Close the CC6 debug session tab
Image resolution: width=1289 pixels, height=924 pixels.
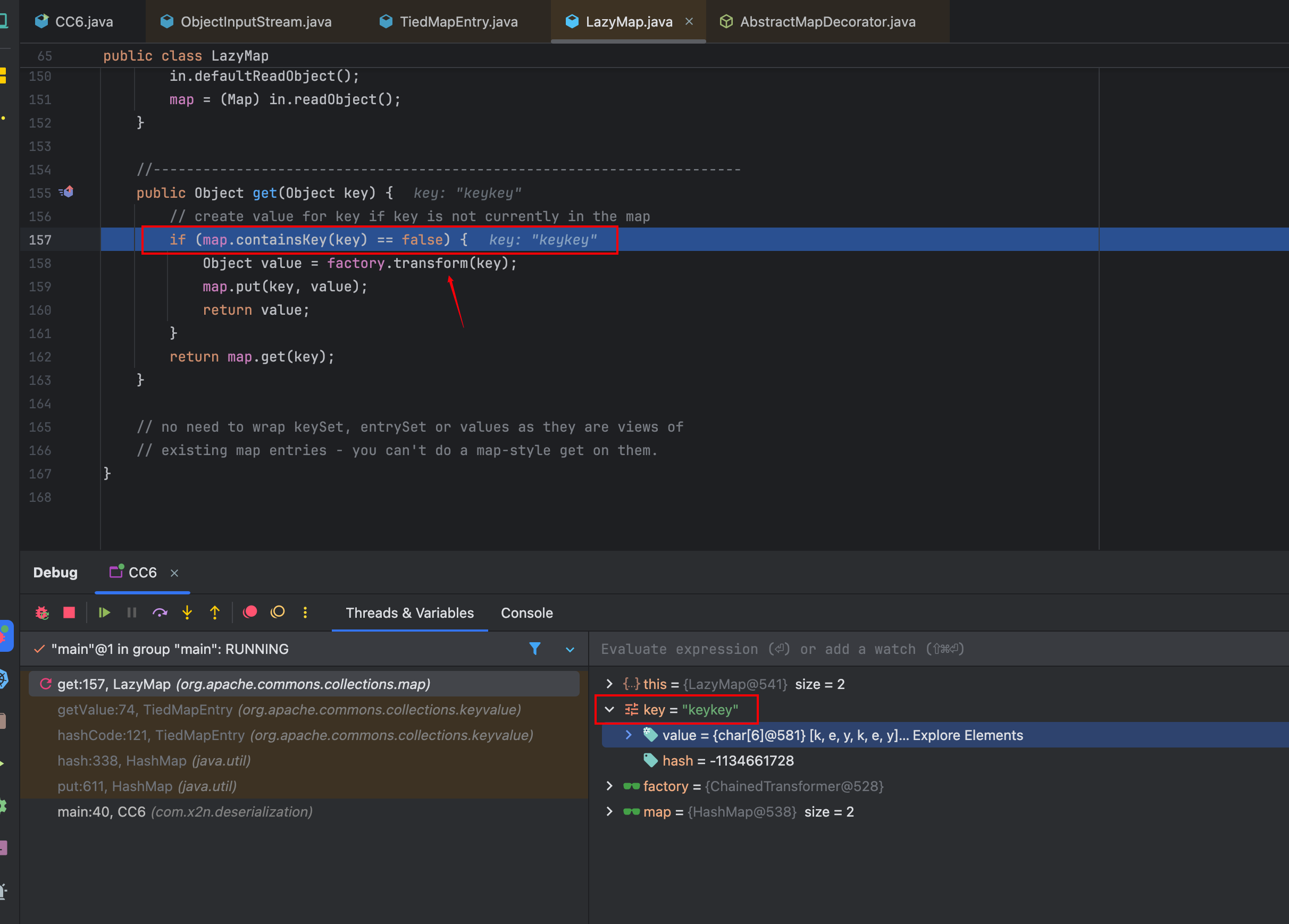pos(174,573)
